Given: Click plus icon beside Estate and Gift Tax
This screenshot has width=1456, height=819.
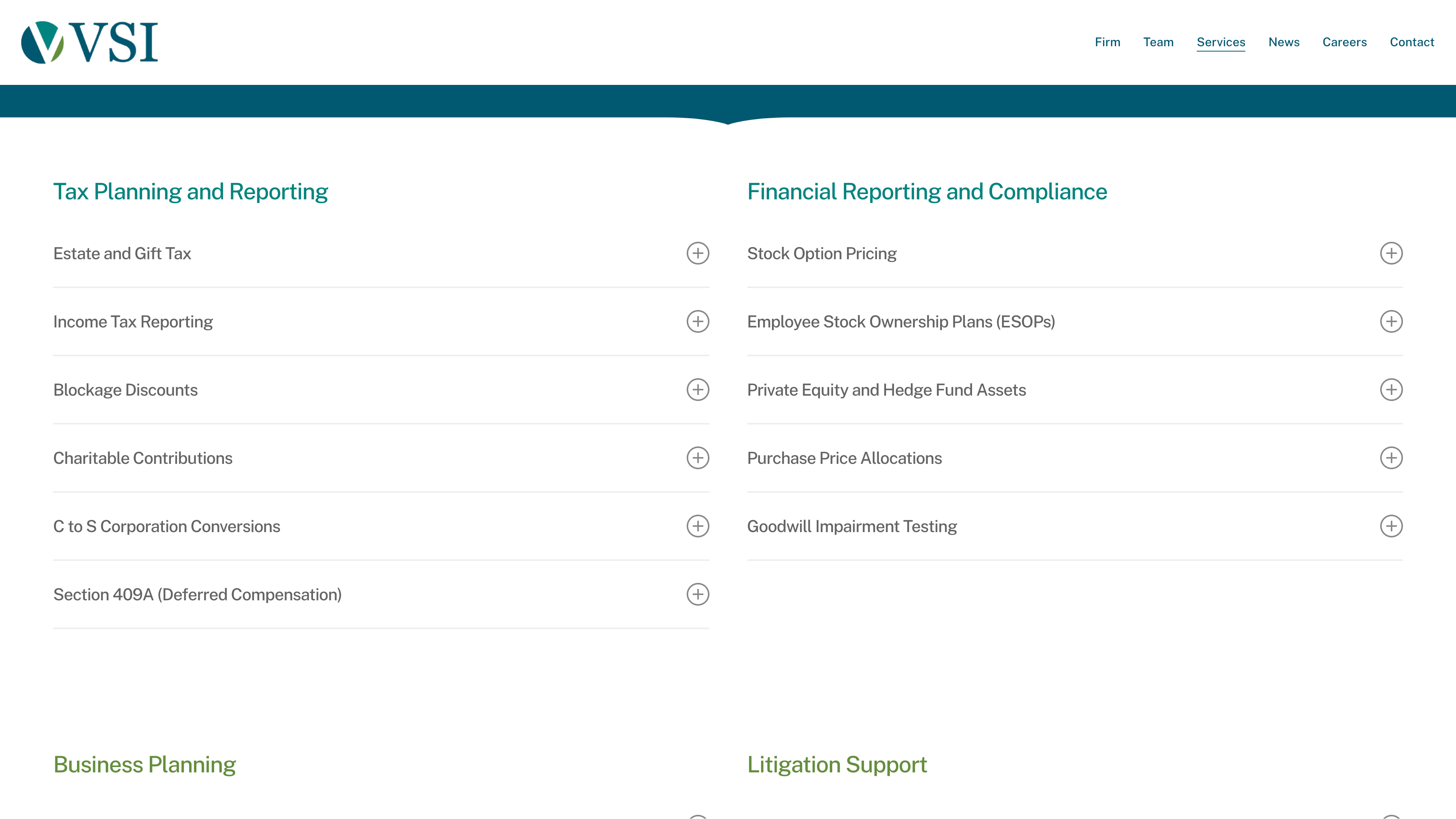Looking at the screenshot, I should click(697, 253).
